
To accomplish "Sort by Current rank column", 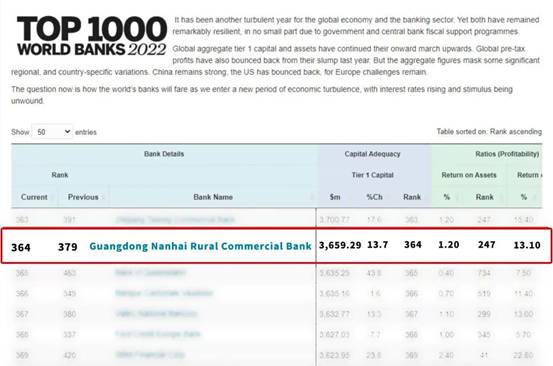I will pos(34,197).
